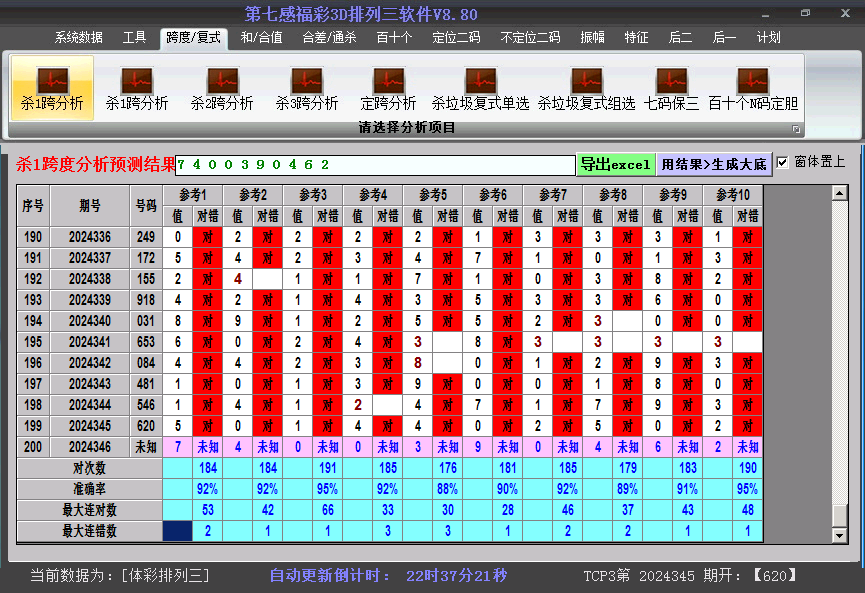Screen dimensions: 865x593
Task: Click the prediction result text field
Action: click(x=375, y=165)
